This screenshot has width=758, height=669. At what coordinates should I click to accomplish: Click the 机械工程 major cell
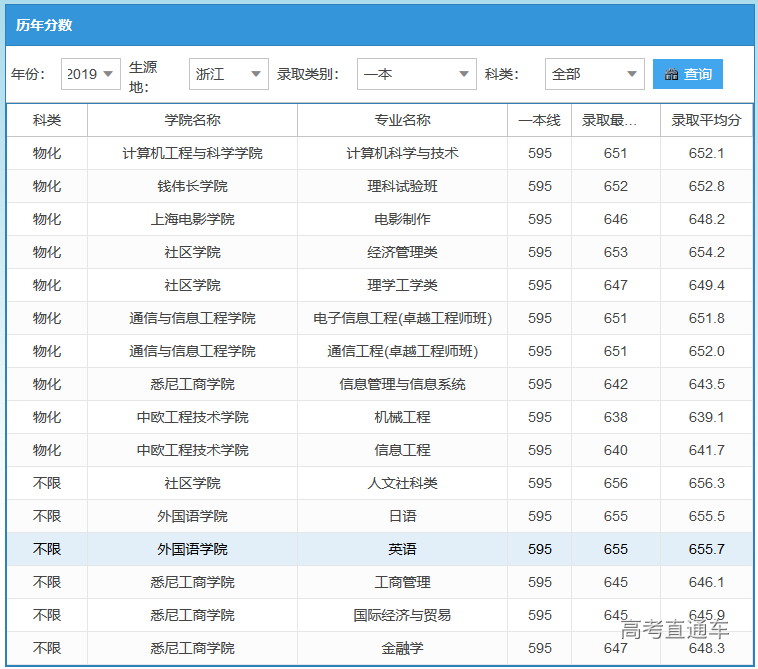[402, 417]
